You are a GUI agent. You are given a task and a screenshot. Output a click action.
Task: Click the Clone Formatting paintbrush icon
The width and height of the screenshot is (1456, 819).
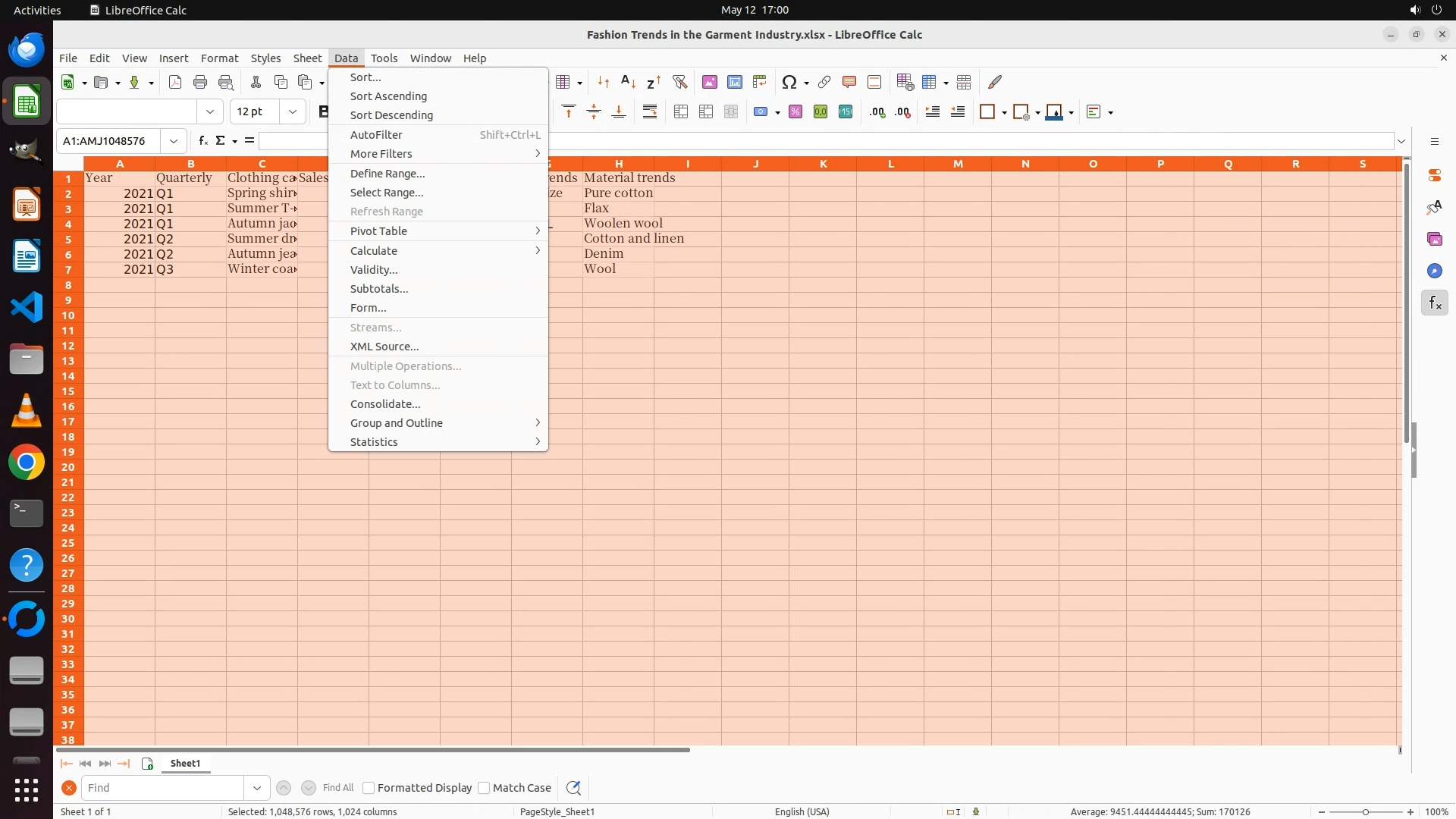click(995, 82)
